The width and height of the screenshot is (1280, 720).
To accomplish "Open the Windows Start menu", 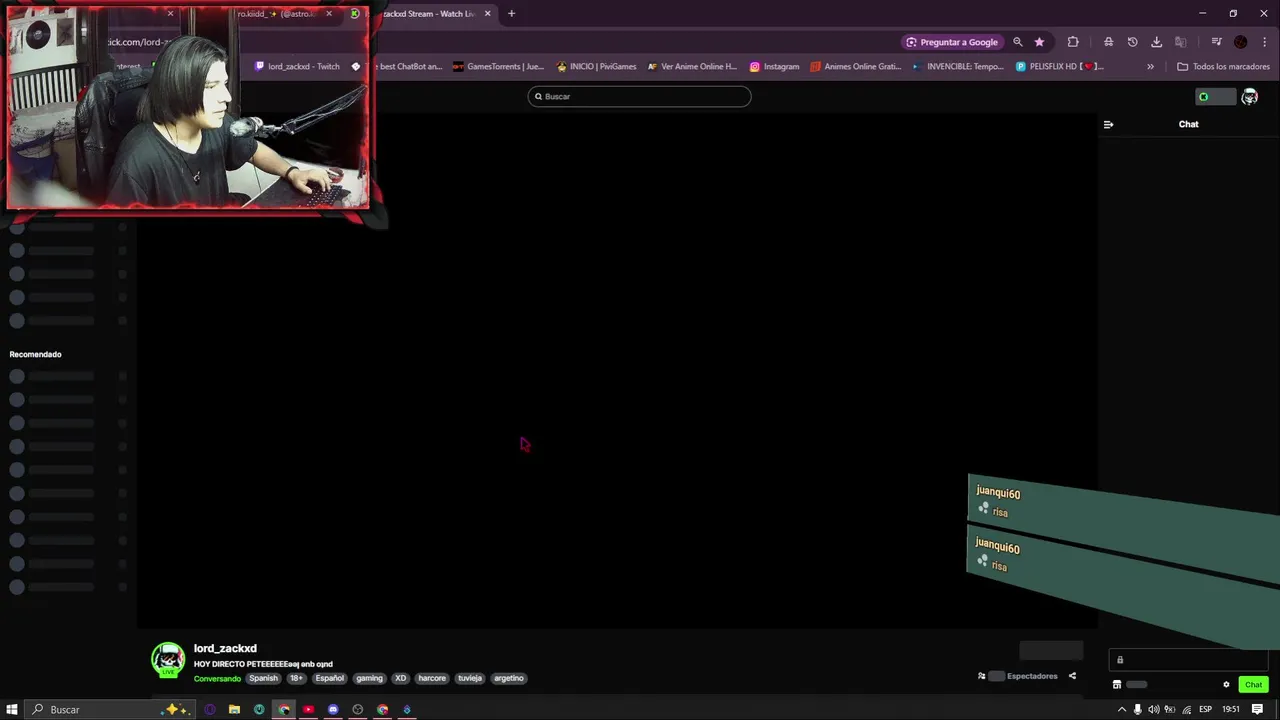I will (12, 710).
